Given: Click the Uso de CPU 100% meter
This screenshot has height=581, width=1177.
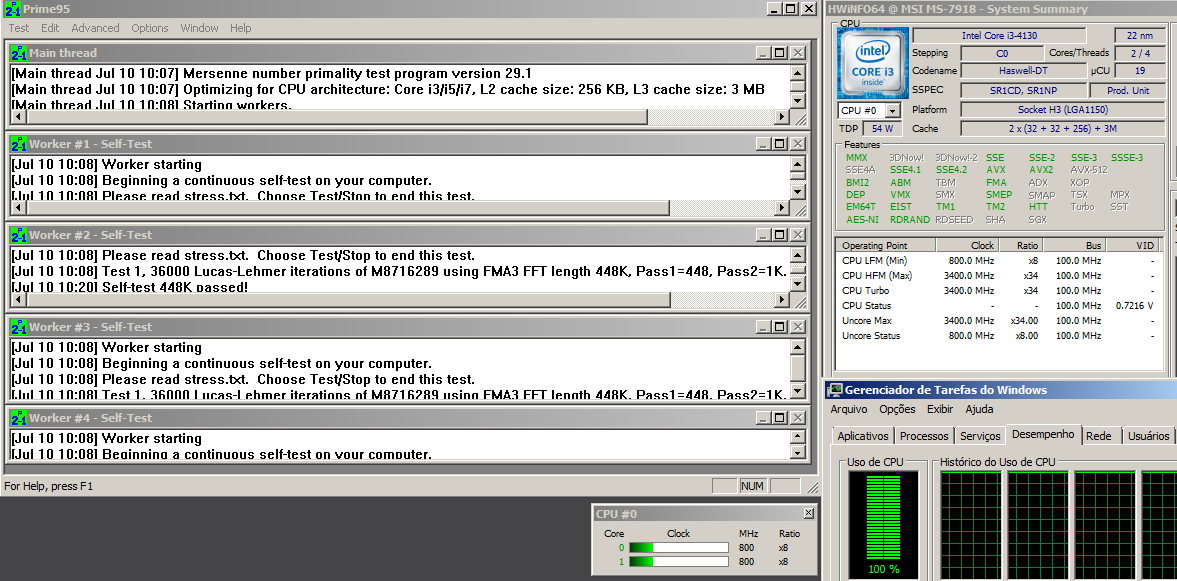Looking at the screenshot, I should click(883, 525).
